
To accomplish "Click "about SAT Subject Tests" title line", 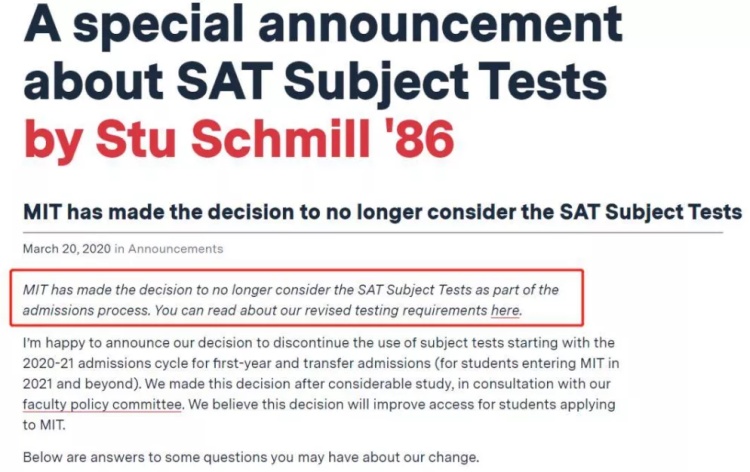I will coord(314,82).
